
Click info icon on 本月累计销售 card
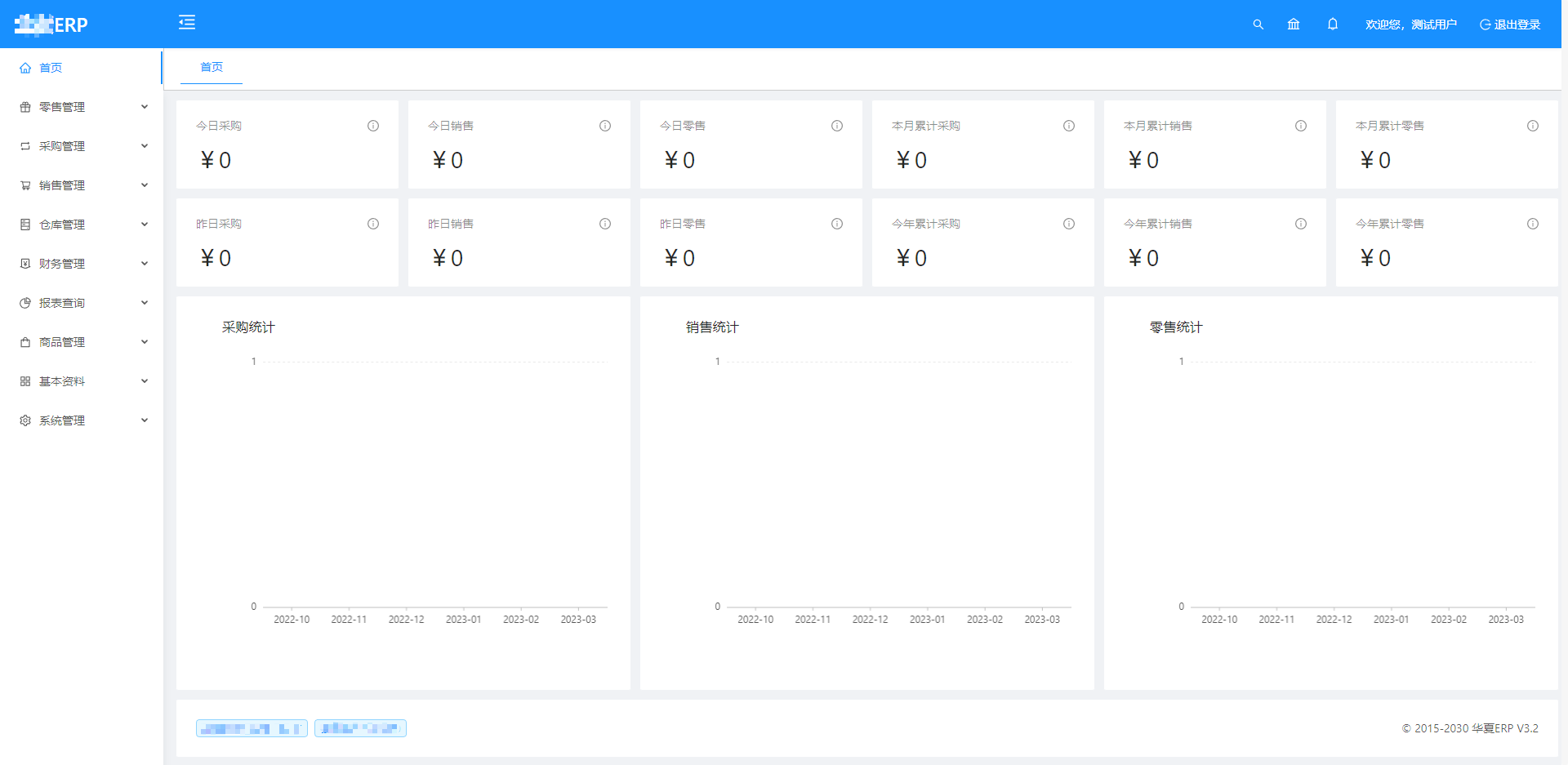pos(1301,126)
